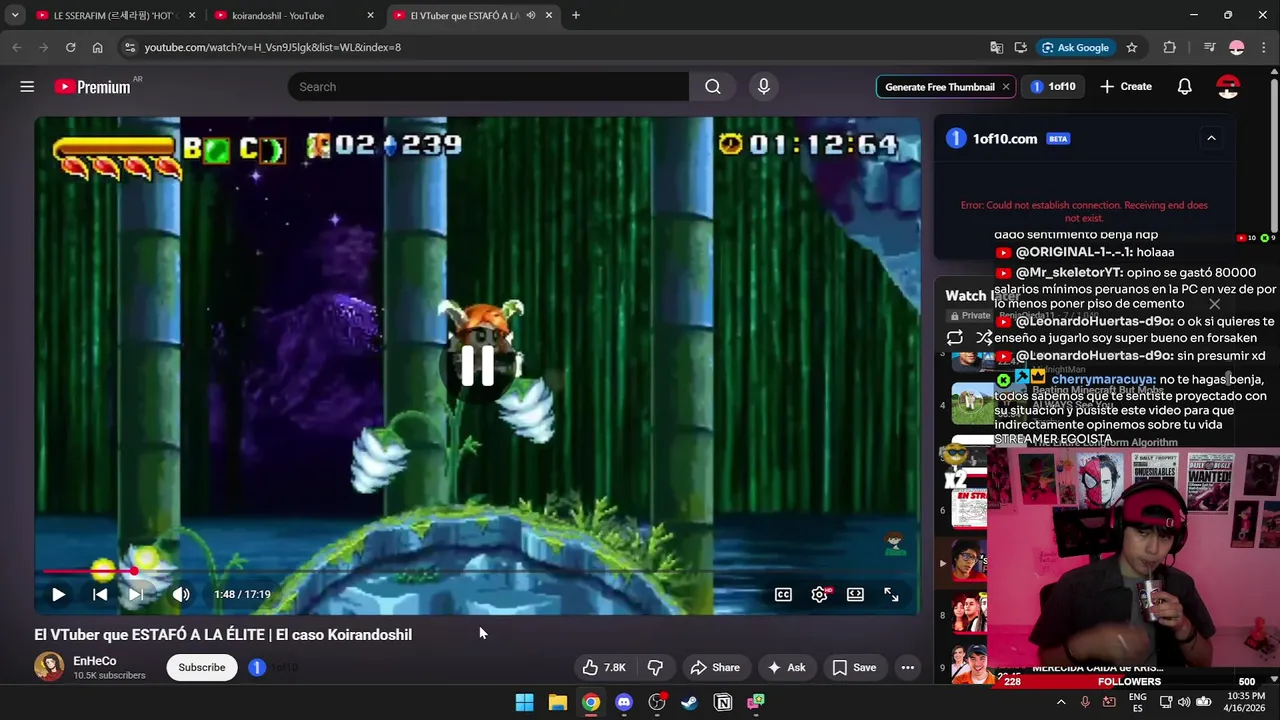Screen dimensions: 1280x720
Task: Toggle loop playlist button
Action: pos(955,338)
